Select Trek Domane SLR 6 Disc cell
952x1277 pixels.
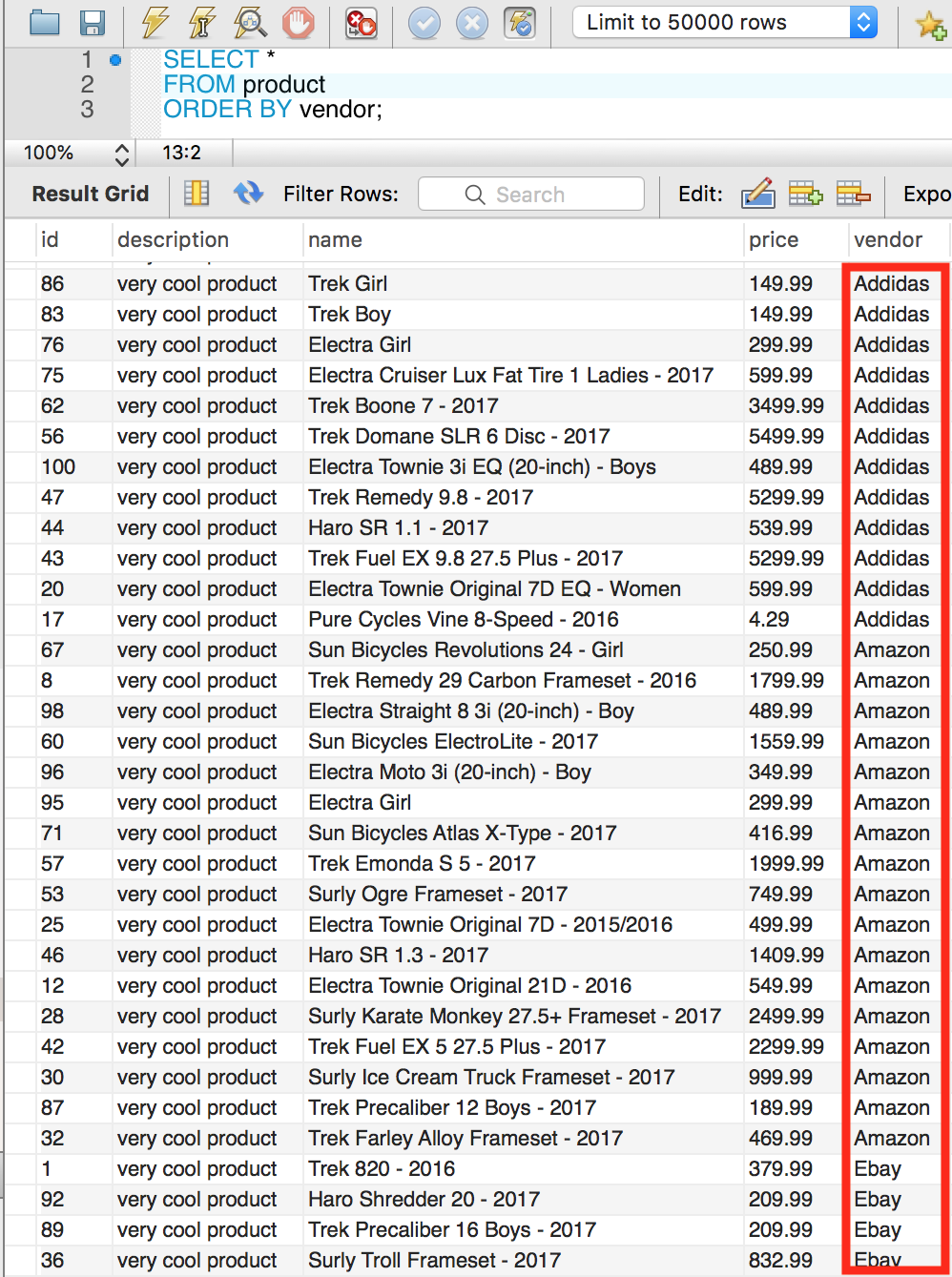point(523,436)
